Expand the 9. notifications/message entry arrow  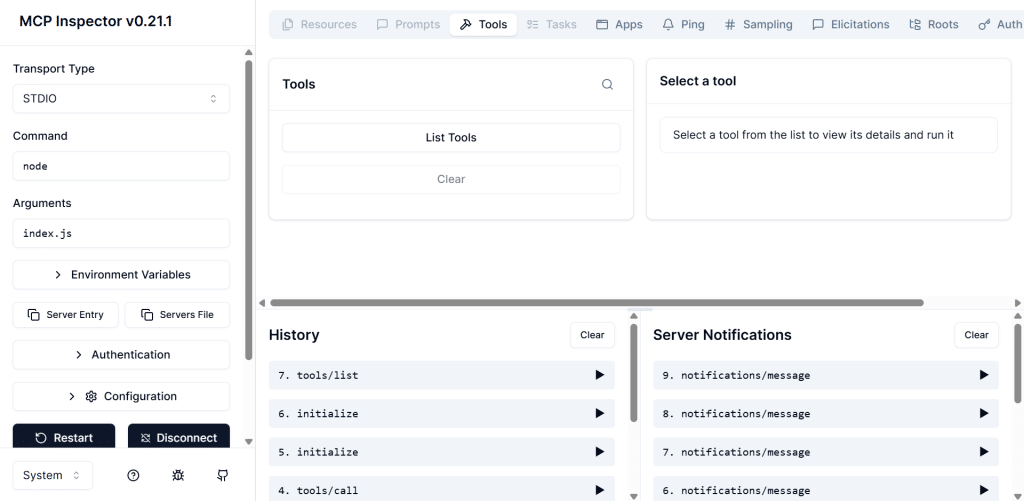(983, 375)
